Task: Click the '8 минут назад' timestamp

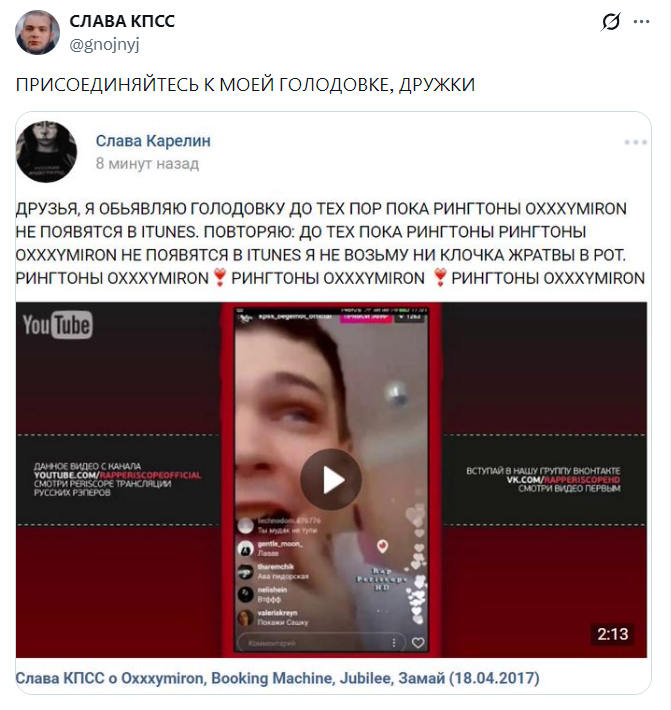Action: click(147, 163)
